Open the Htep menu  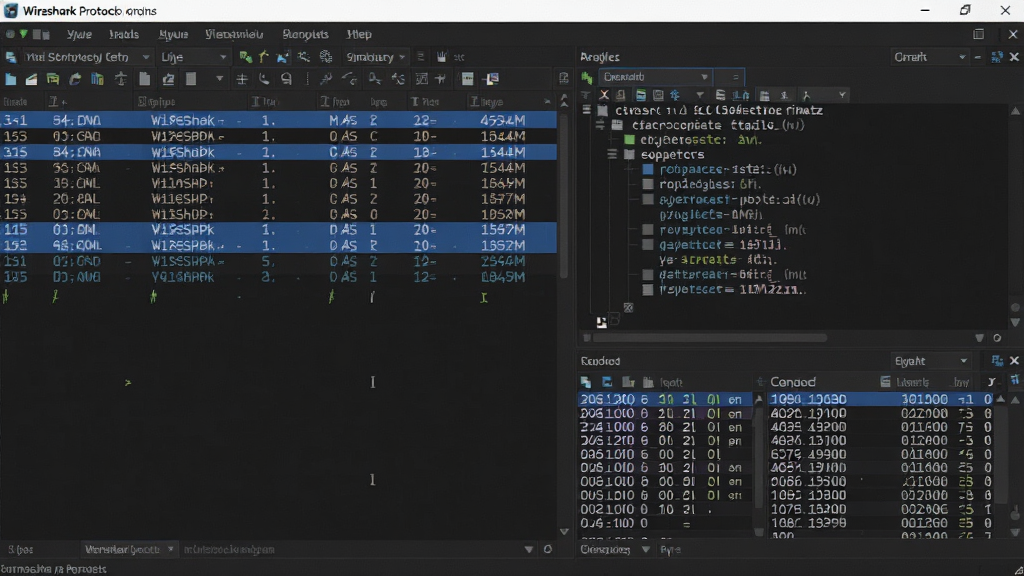pyautogui.click(x=359, y=35)
